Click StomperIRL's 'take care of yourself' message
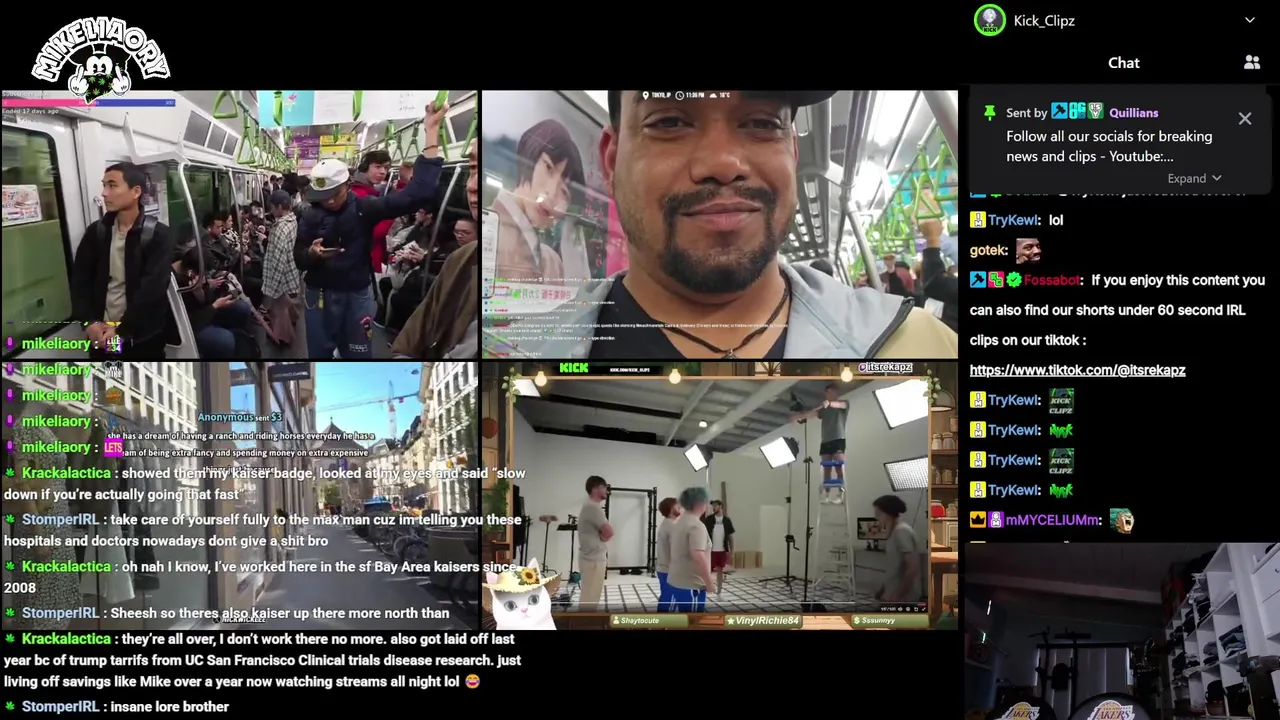This screenshot has width=1280, height=720. (x=264, y=530)
